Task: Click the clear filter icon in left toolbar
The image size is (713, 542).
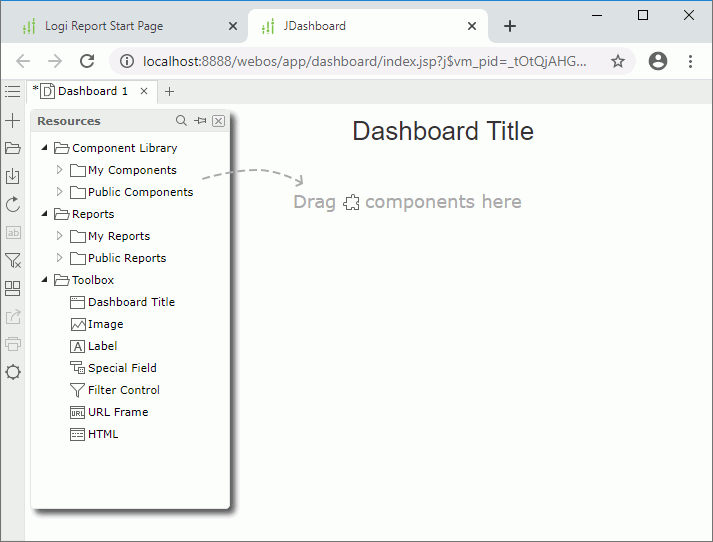Action: coord(13,260)
